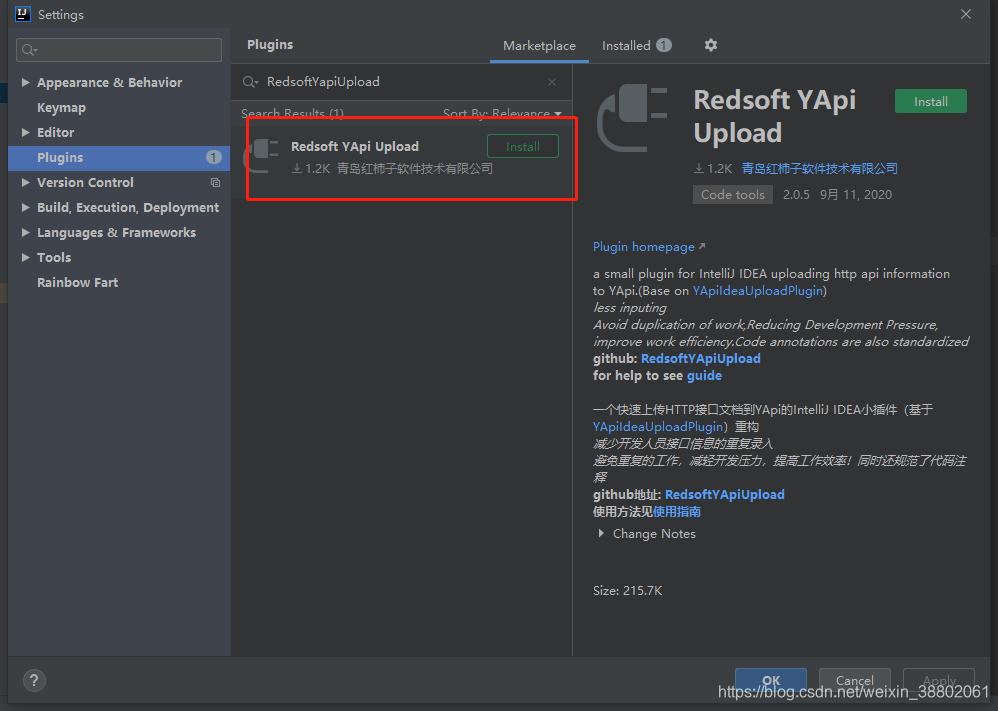Open RedsoftYApiUpload link after github地址
Screen dimensions: 998x711
[x=724, y=495]
